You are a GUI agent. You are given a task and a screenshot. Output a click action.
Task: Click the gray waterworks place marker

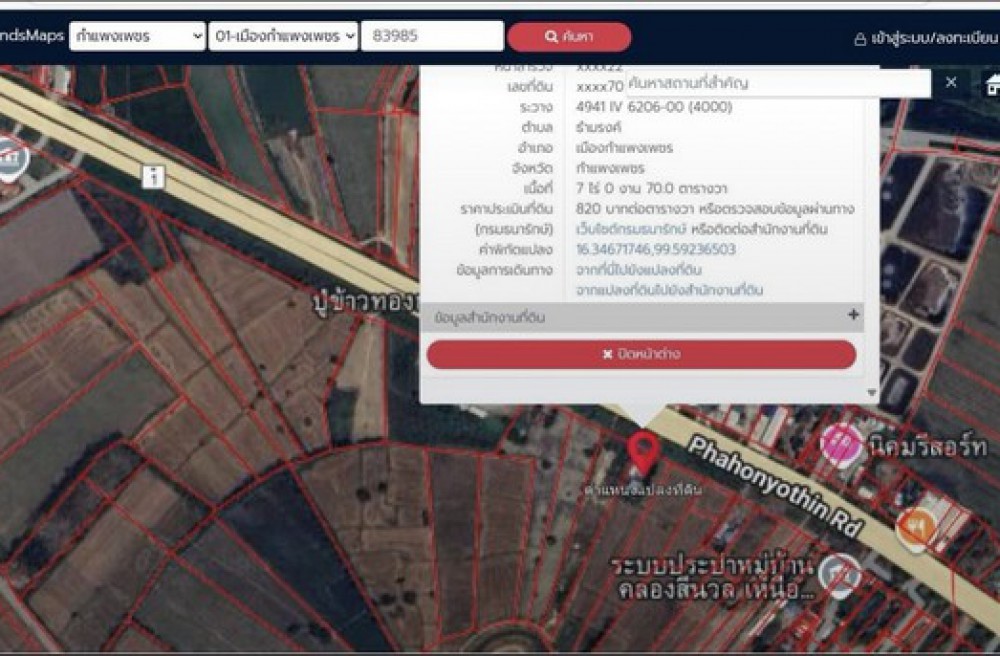[840, 574]
